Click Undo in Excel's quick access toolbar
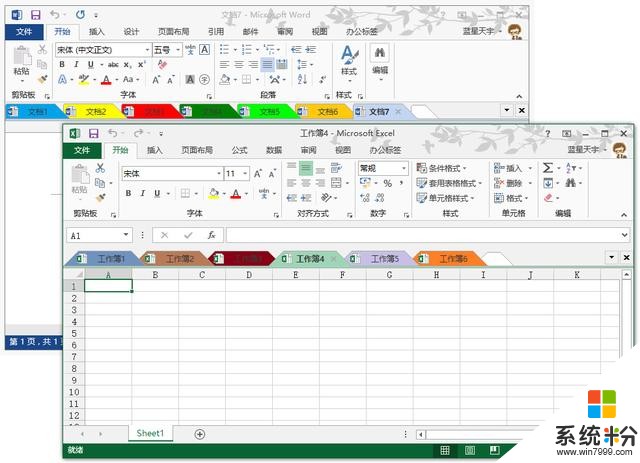This screenshot has width=640, height=463. [113, 133]
